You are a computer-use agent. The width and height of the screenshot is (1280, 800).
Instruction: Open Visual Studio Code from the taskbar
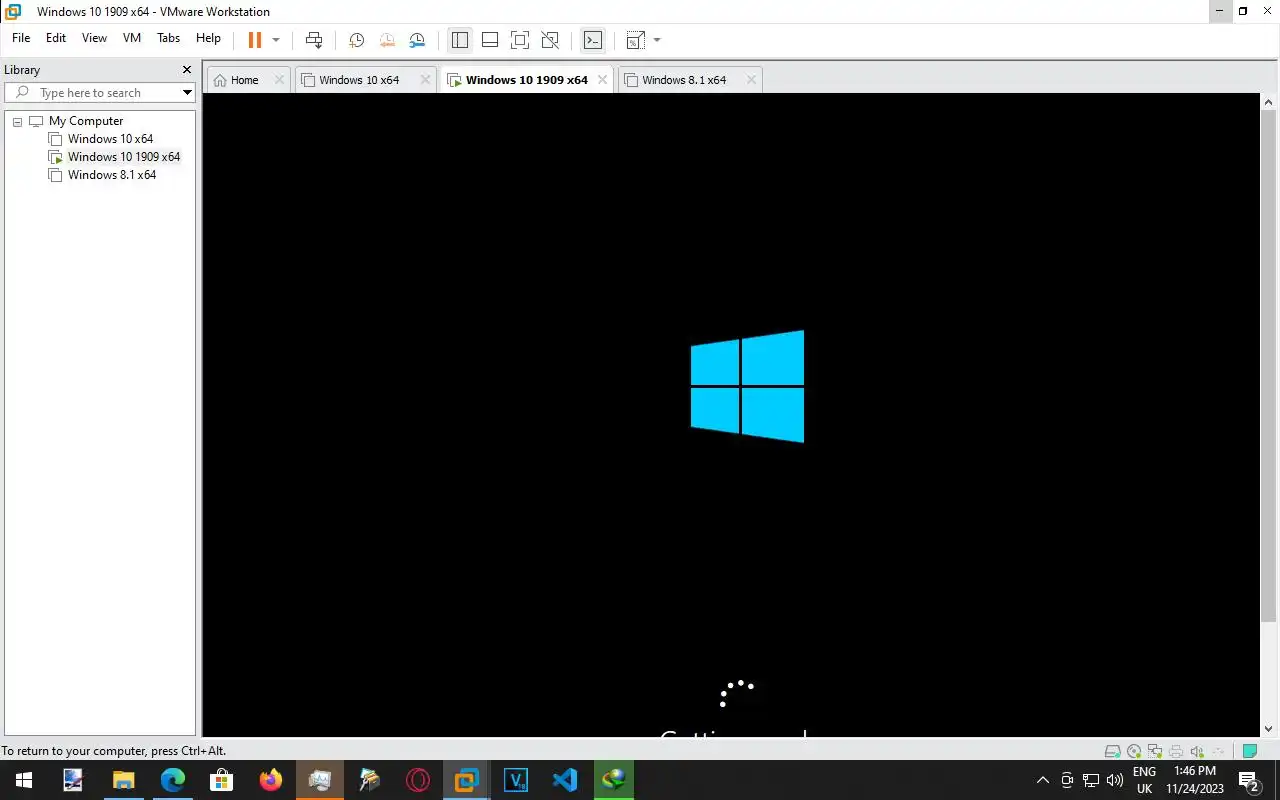(x=565, y=780)
